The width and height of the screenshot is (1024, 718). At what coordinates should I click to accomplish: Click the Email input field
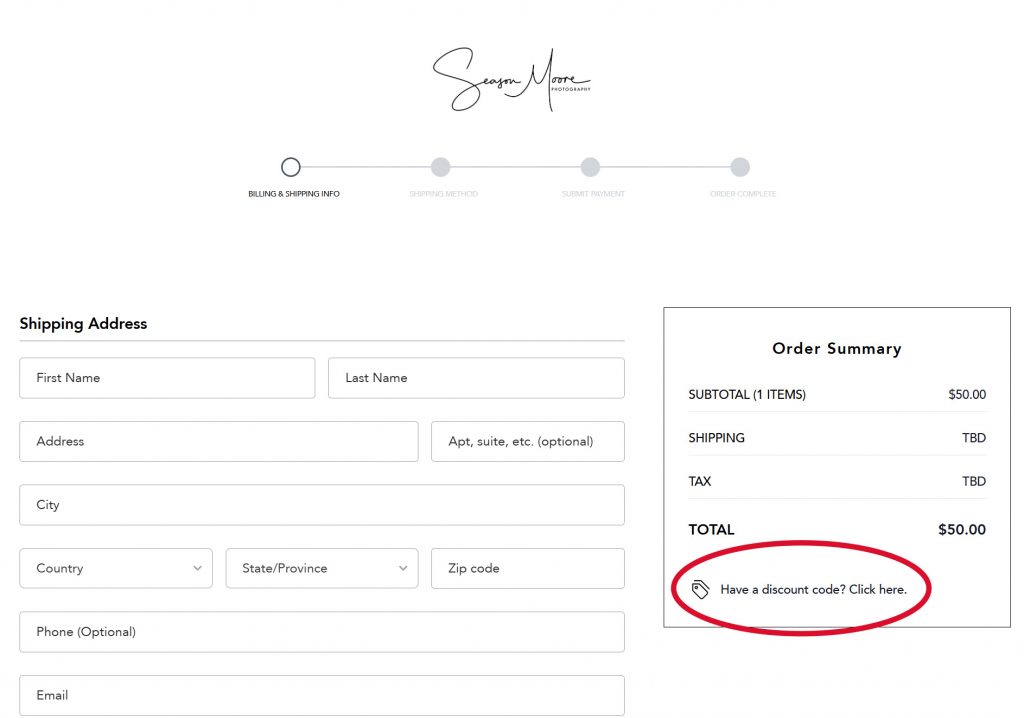pos(321,695)
